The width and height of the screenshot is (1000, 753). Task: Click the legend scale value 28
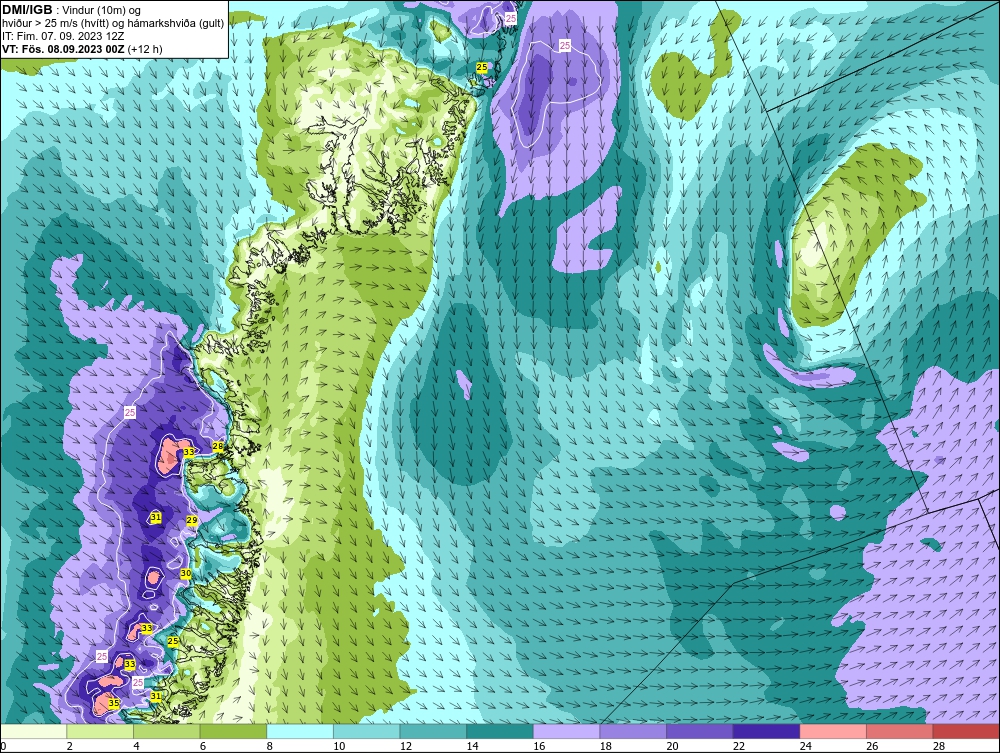pyautogui.click(x=939, y=746)
